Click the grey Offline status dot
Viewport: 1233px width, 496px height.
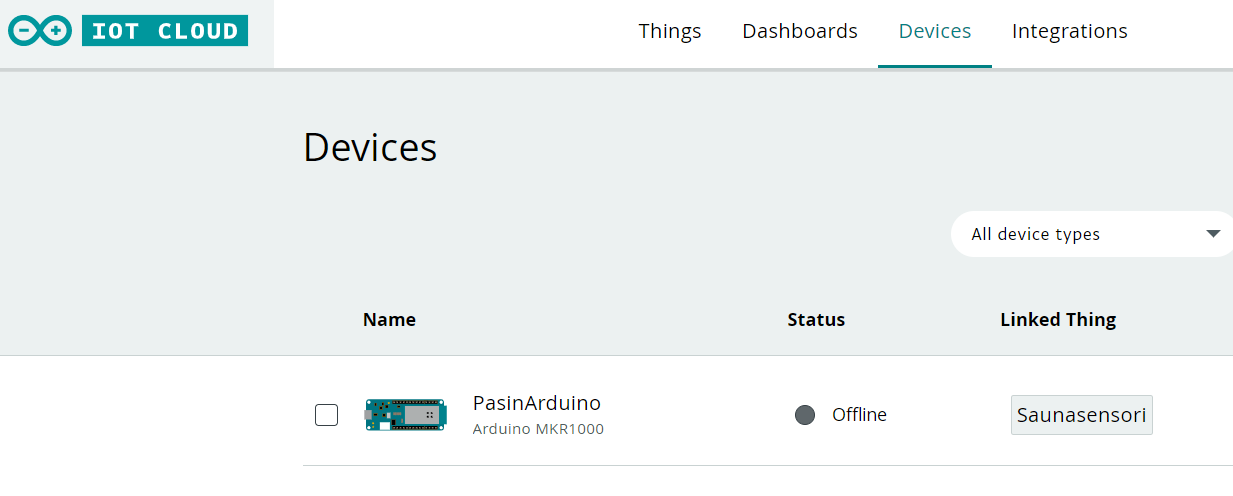point(805,415)
